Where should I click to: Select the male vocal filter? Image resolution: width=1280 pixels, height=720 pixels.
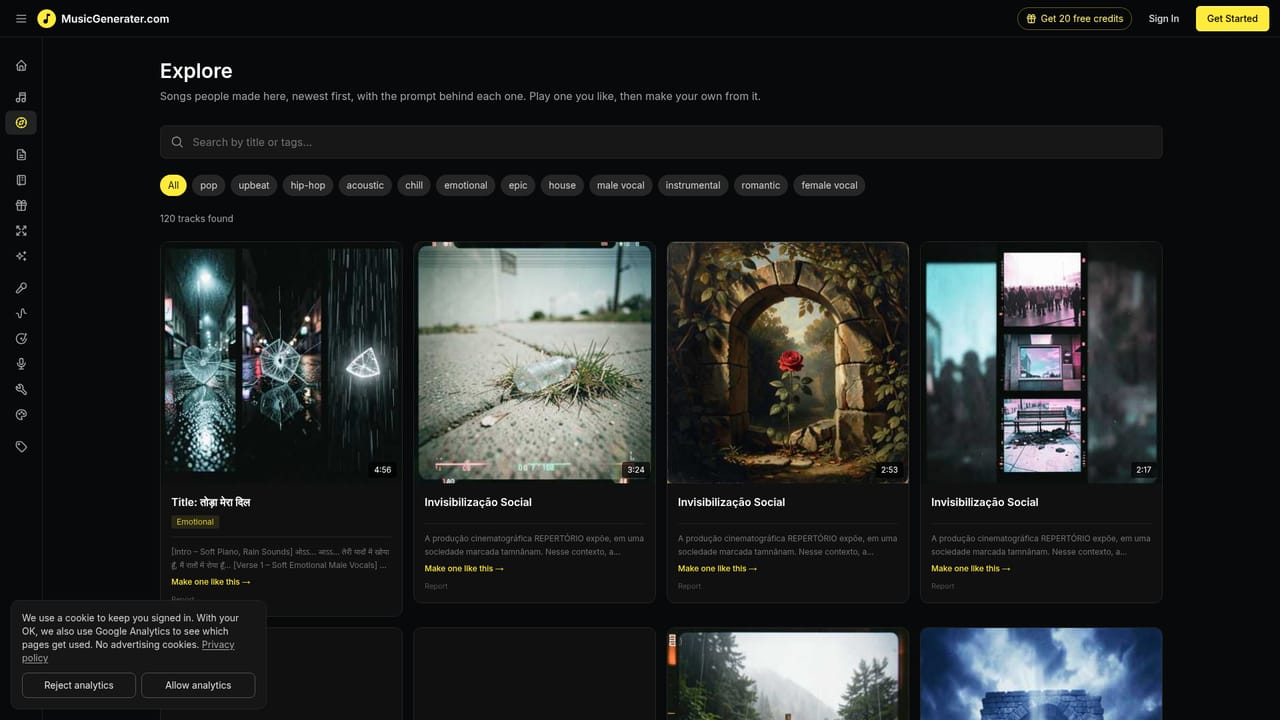point(621,185)
